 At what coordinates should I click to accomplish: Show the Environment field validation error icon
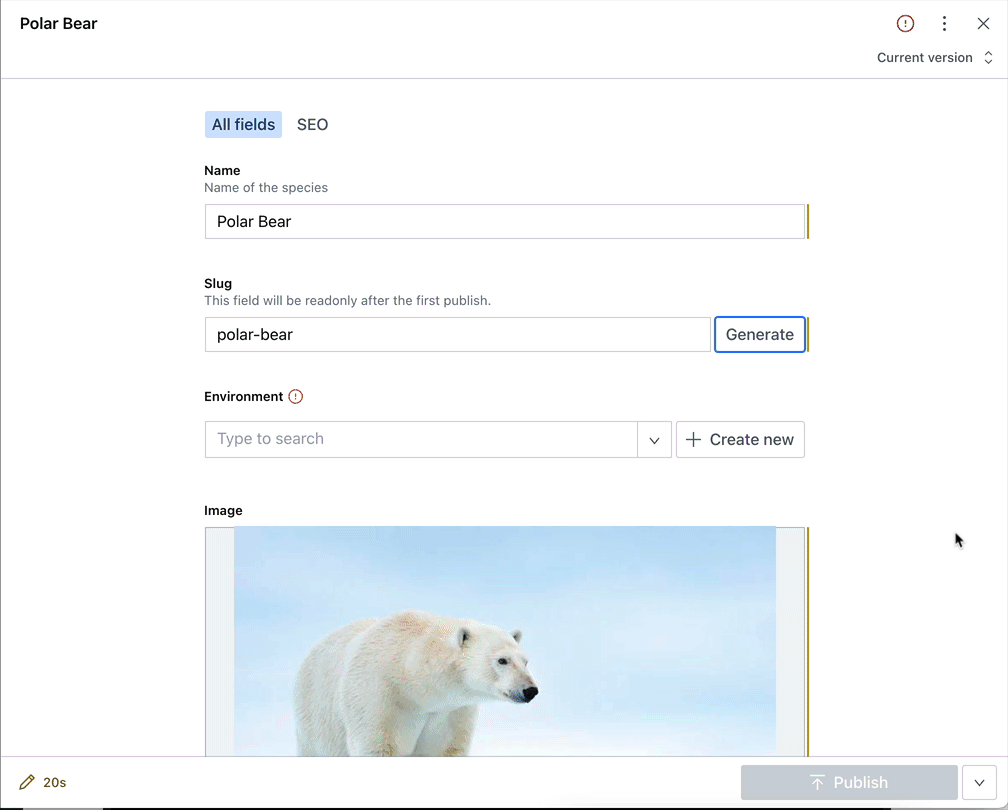296,397
